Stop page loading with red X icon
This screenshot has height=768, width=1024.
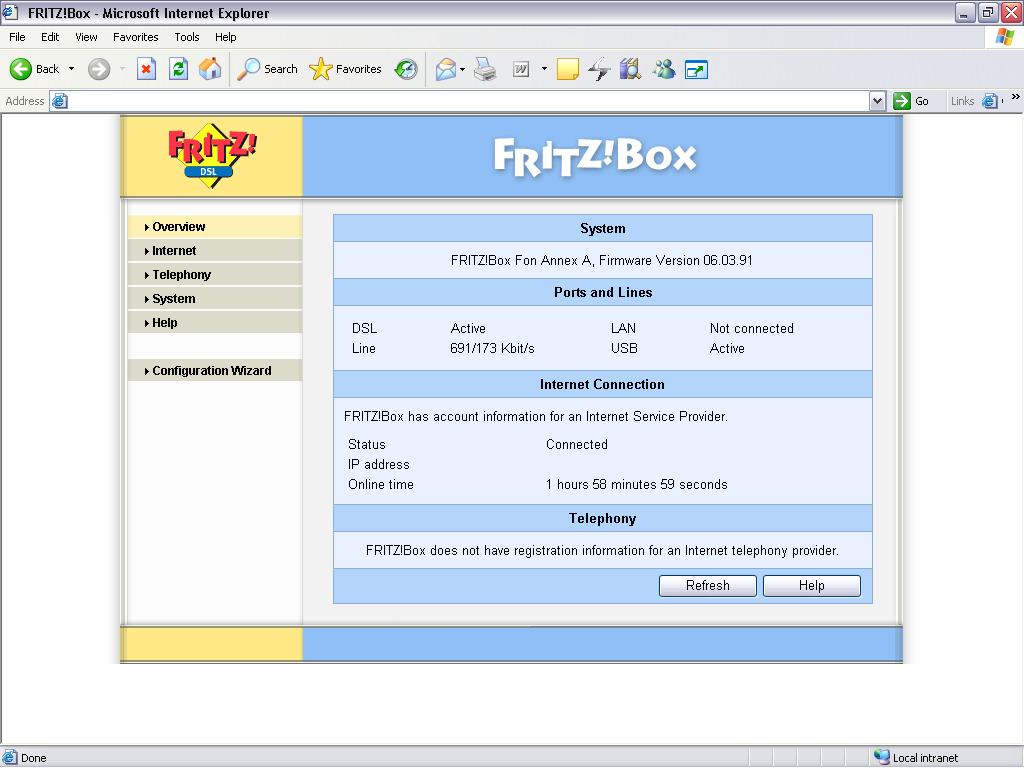[x=146, y=69]
